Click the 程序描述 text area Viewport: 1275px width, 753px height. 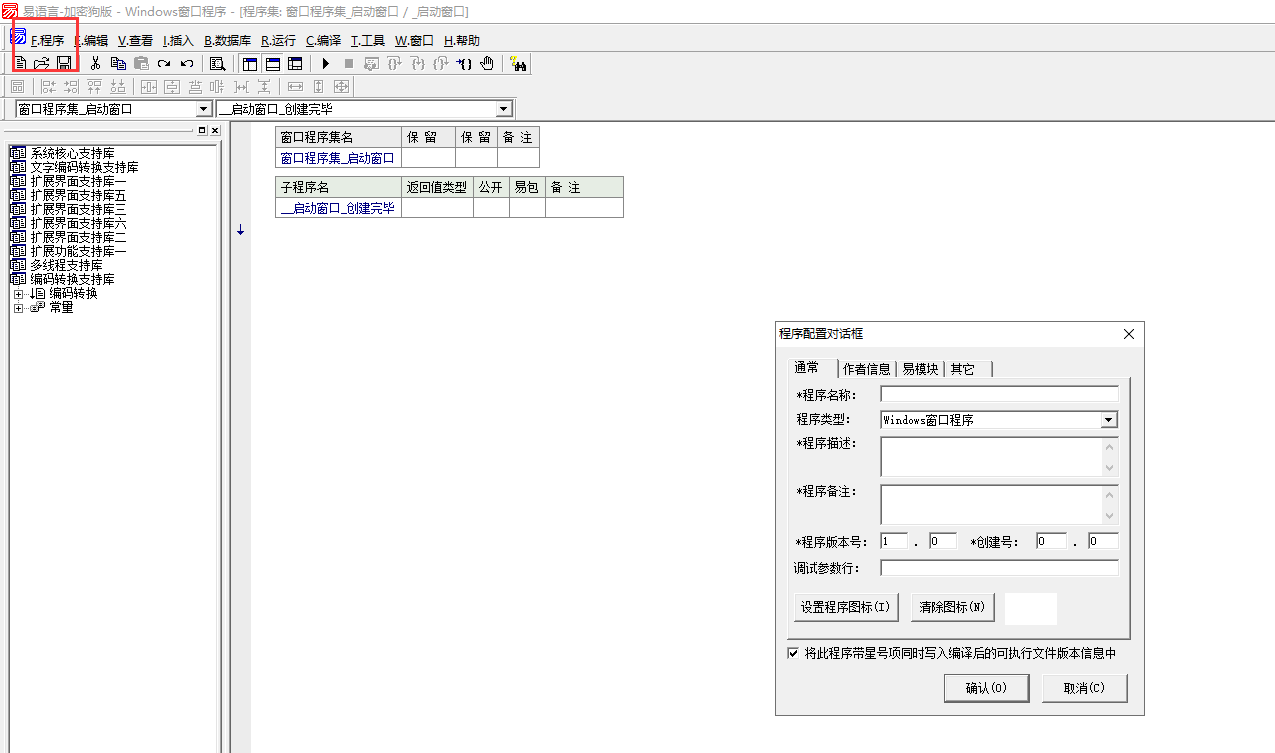(999, 456)
